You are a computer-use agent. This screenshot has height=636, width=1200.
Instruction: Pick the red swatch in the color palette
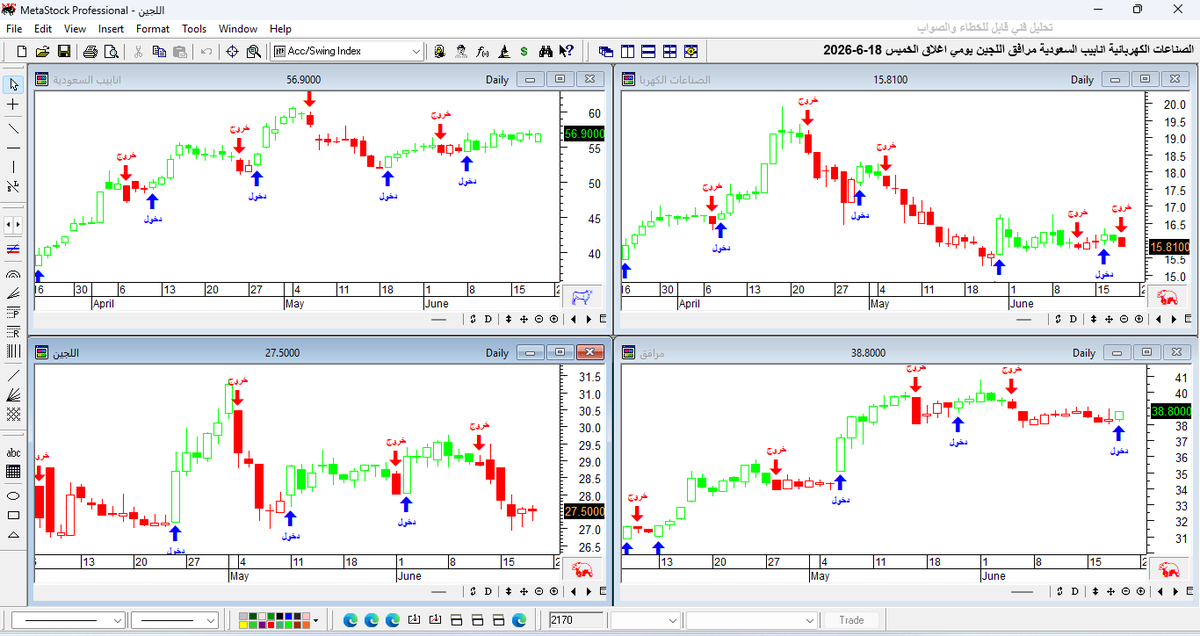point(271,625)
